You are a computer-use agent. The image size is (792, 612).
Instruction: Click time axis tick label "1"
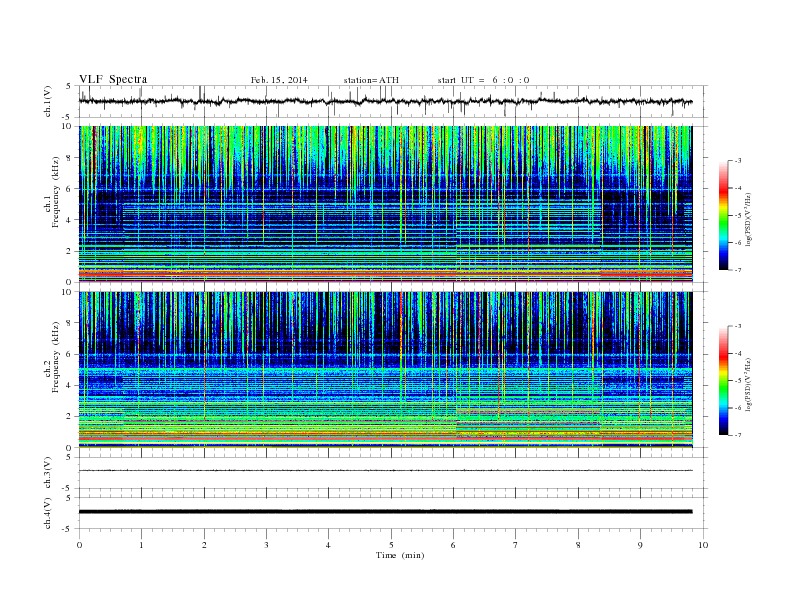[141, 545]
